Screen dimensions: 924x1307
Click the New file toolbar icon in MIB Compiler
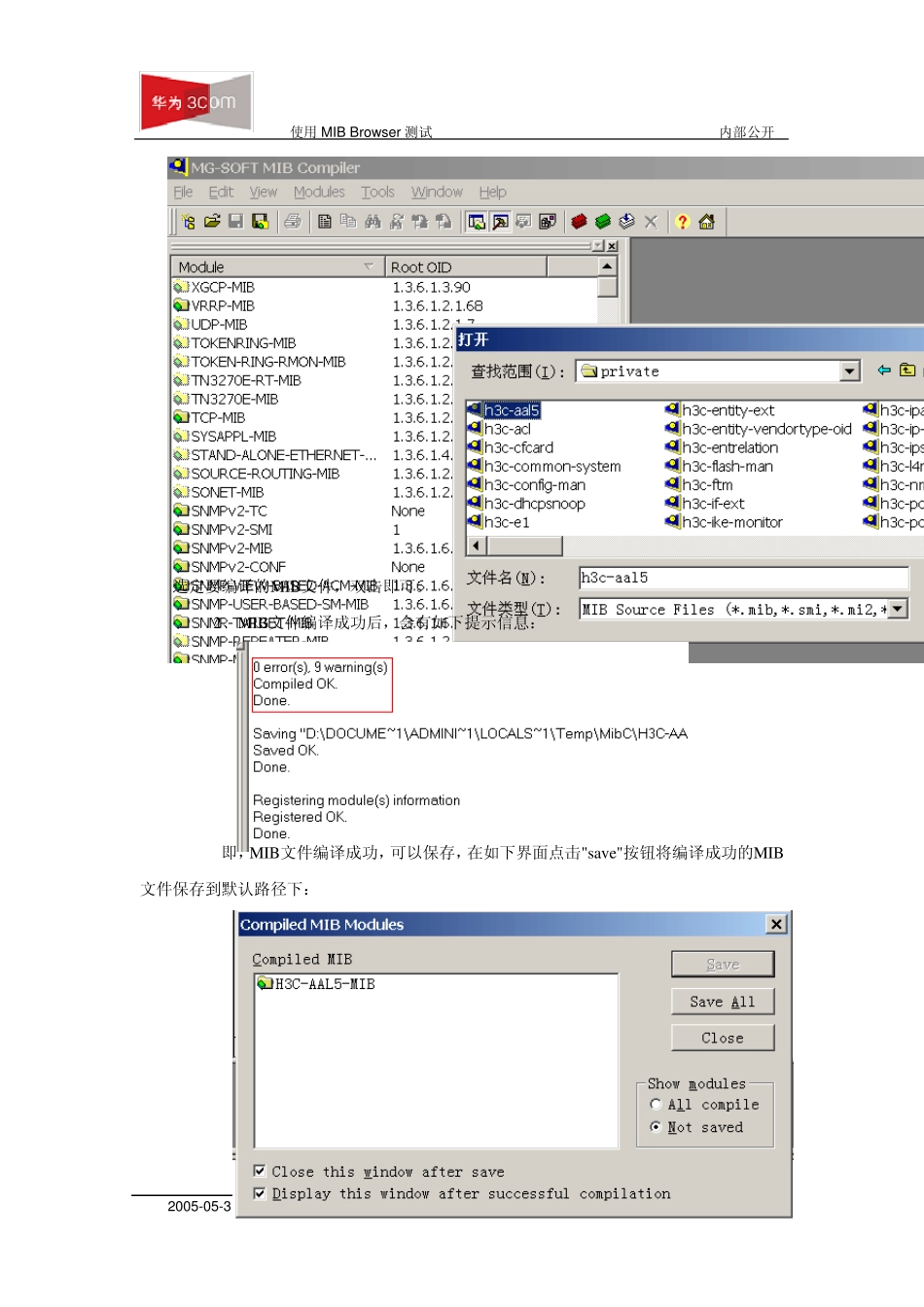[x=189, y=222]
